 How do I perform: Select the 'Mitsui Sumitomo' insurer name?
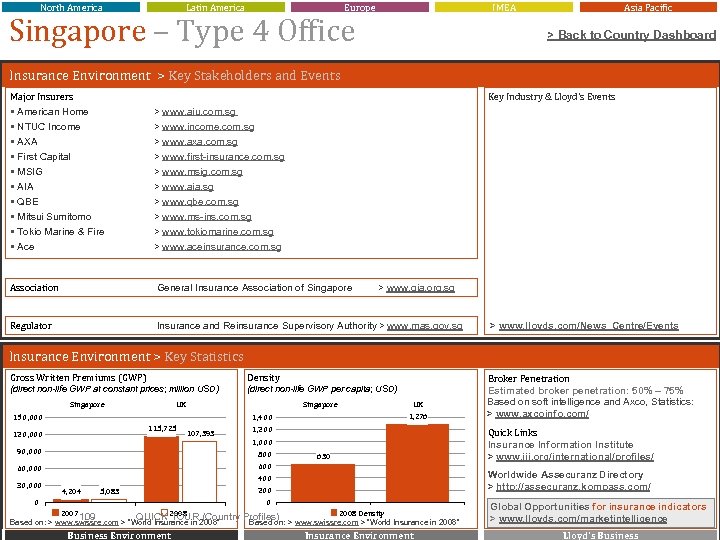coord(54,217)
